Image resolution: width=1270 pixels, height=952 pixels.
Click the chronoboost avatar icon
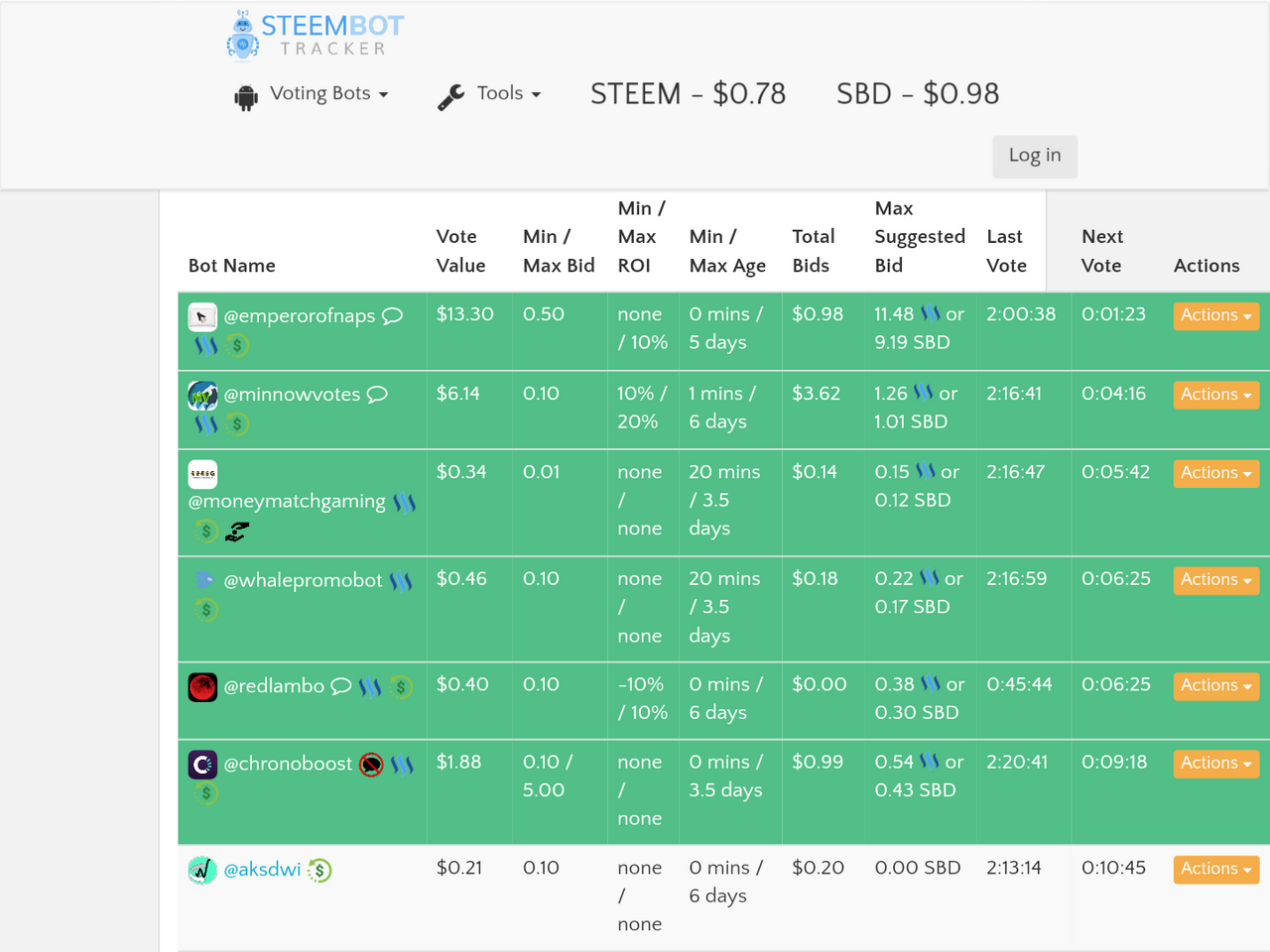(x=202, y=765)
